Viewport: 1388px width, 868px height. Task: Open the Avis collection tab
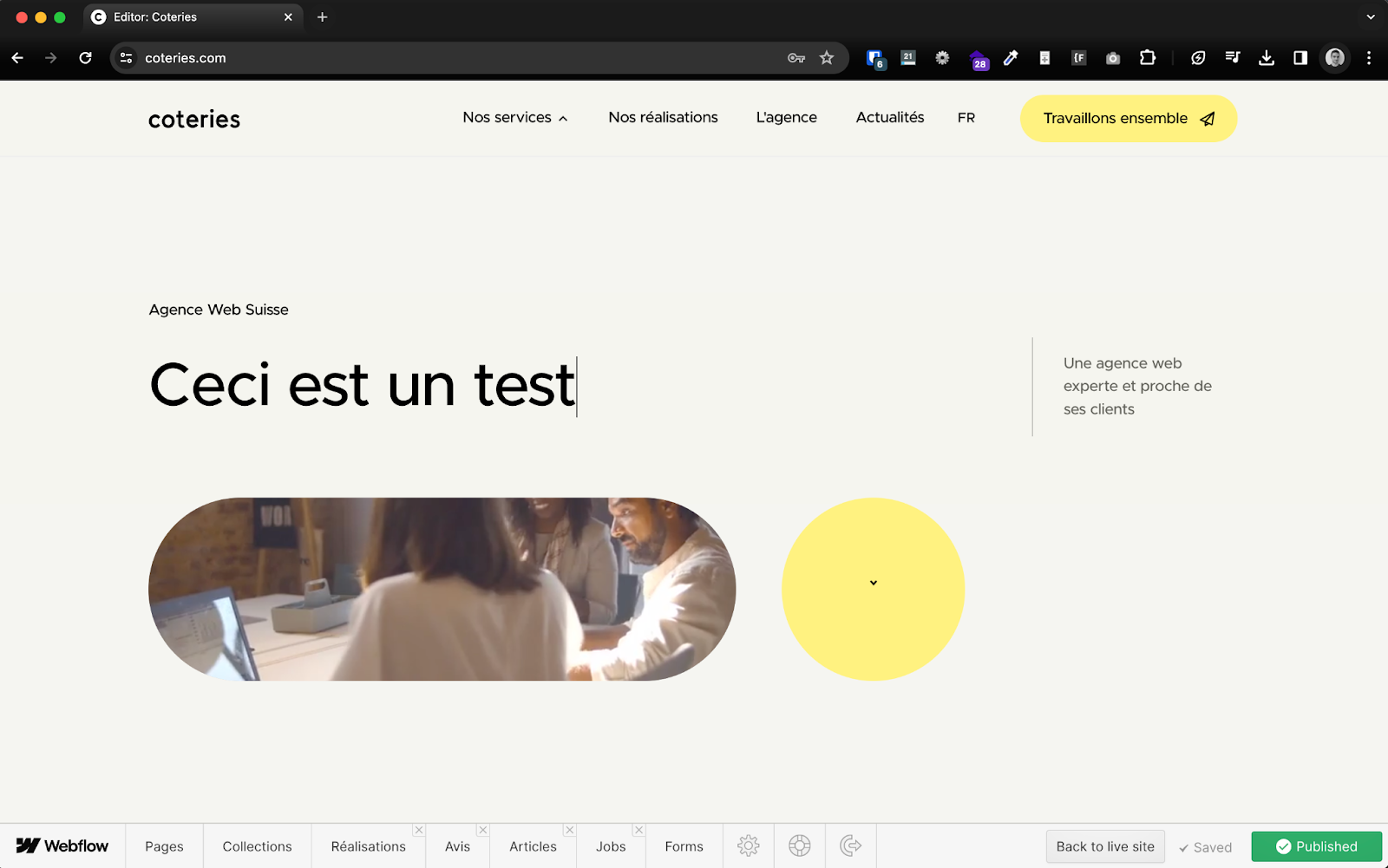[457, 846]
